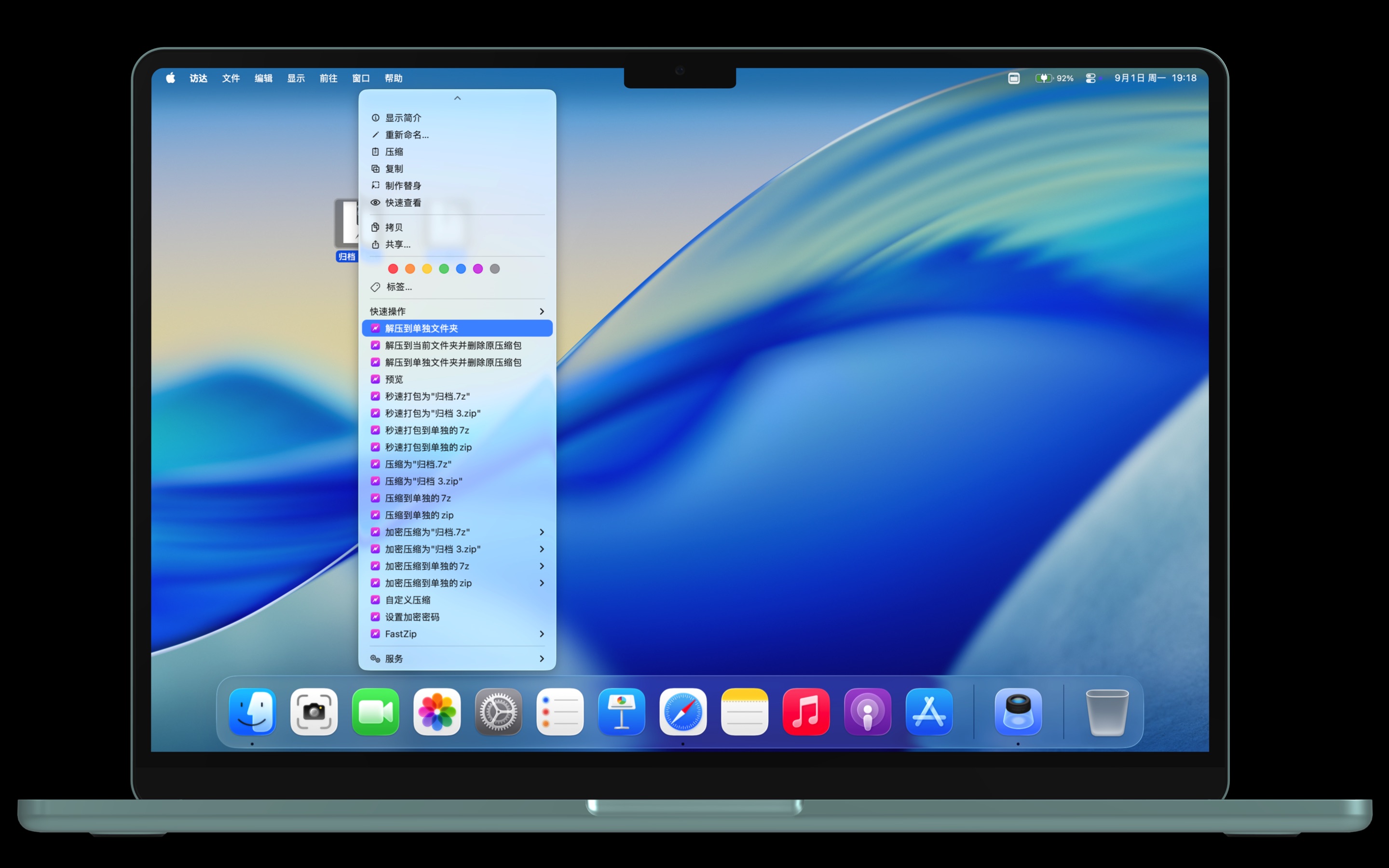Viewport: 1389px width, 868px height.
Task: Expand the 服务 submenu
Action: [457, 658]
